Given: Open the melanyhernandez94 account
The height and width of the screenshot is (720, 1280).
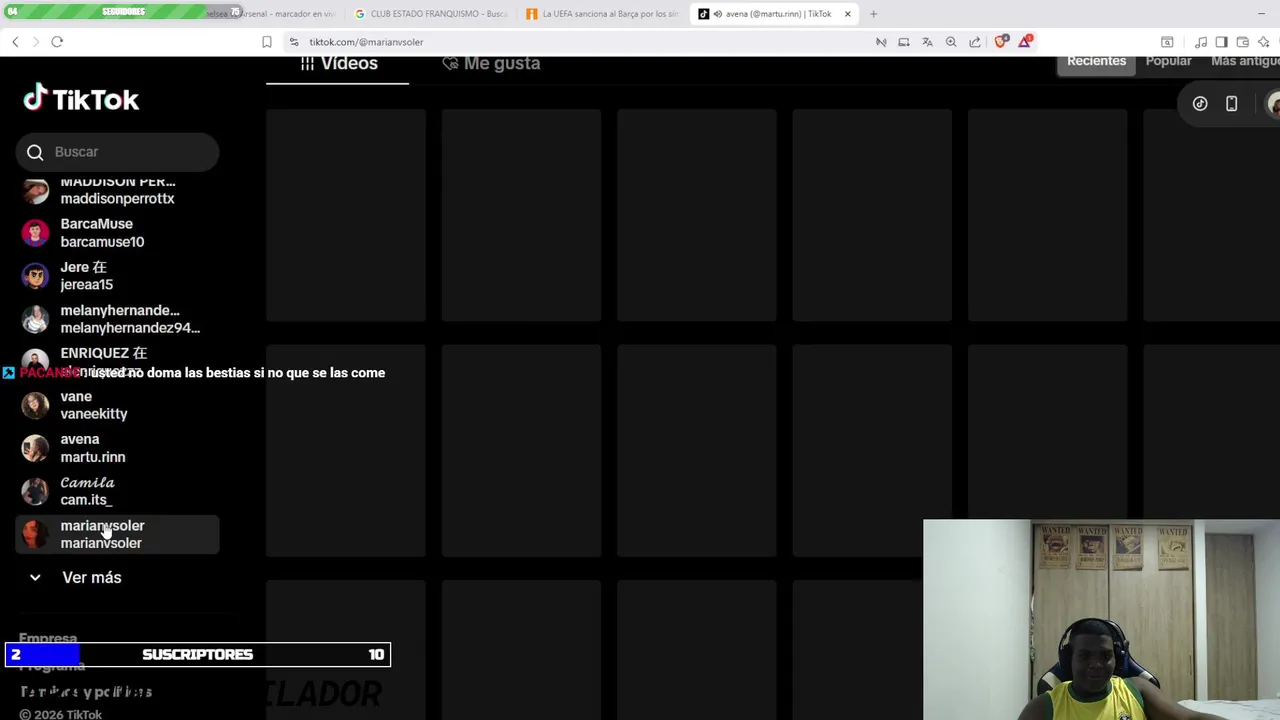Looking at the screenshot, I should tap(117, 319).
